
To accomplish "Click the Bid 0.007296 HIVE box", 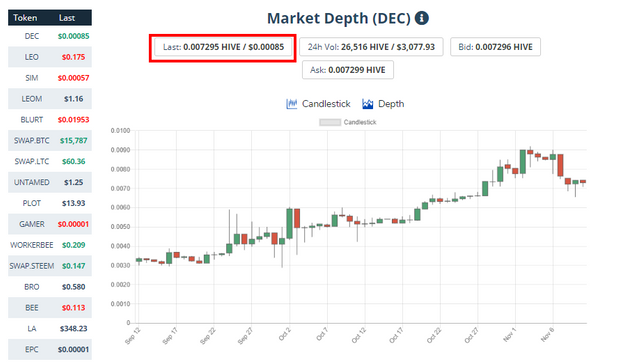I will 495,47.
